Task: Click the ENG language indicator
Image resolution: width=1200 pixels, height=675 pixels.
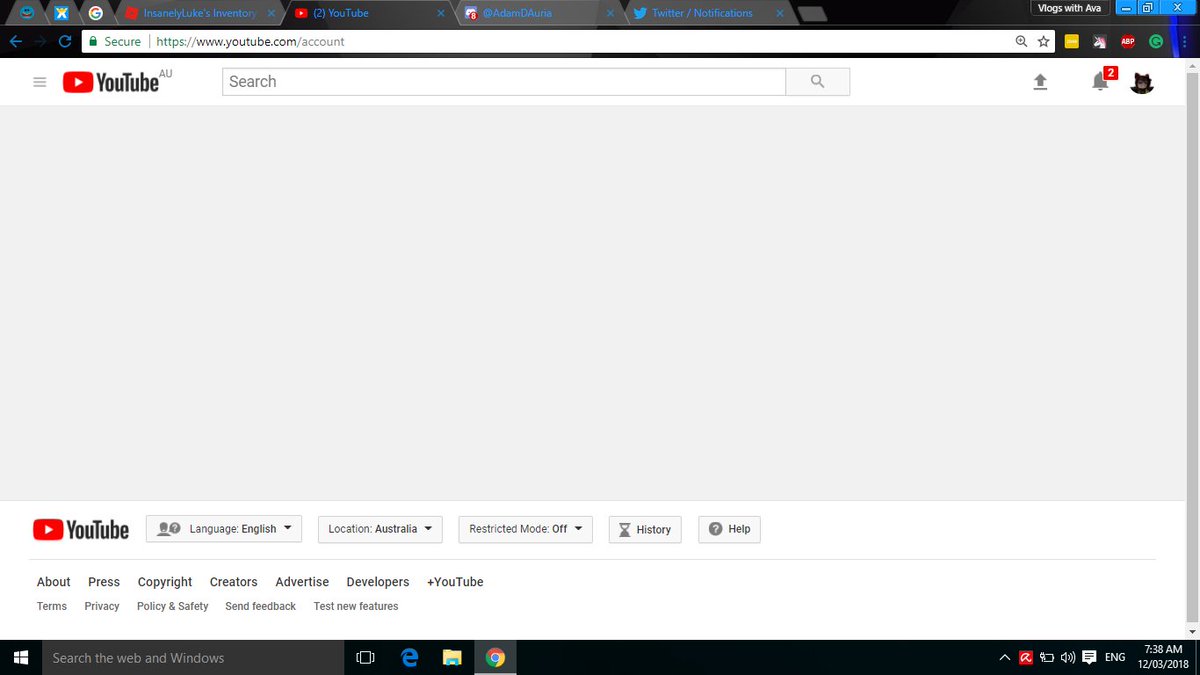Action: coord(1115,657)
